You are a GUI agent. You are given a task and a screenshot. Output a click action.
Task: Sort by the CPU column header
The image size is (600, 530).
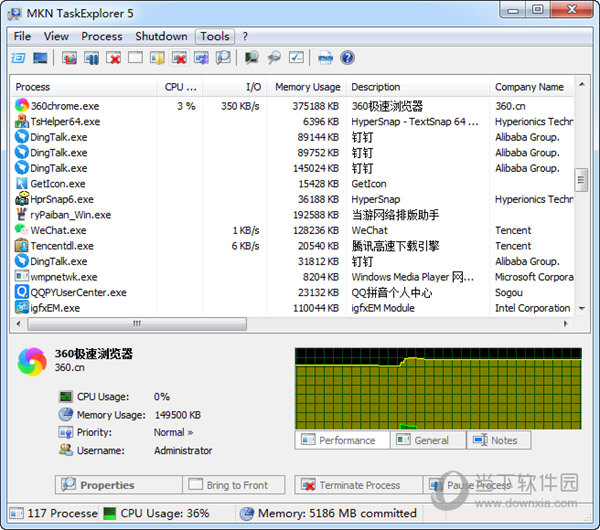[x=180, y=87]
